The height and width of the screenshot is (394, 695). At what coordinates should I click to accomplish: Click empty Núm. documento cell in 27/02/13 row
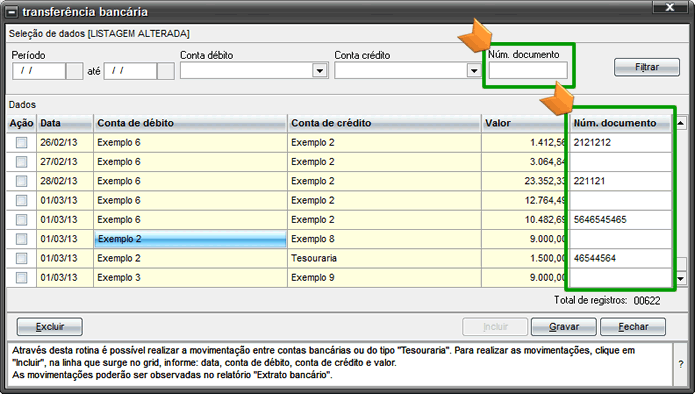pos(621,162)
